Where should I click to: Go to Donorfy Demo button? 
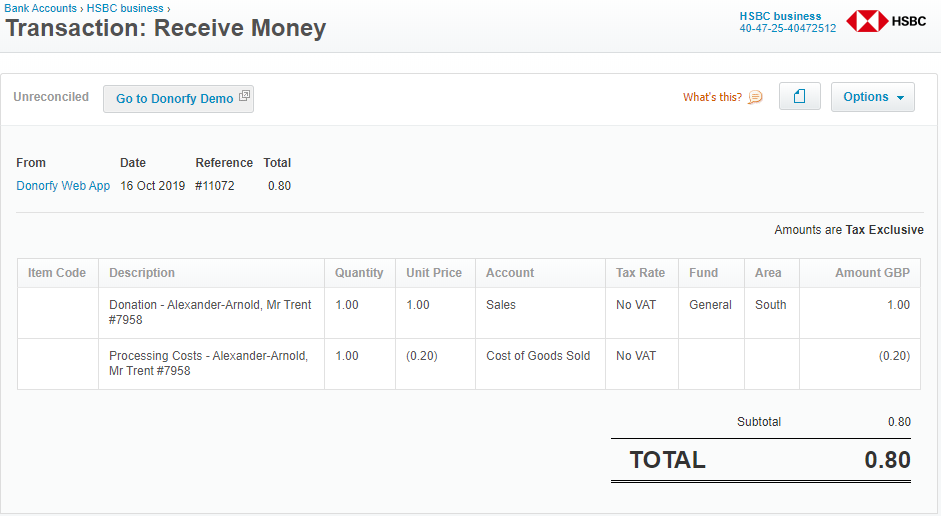coord(178,98)
